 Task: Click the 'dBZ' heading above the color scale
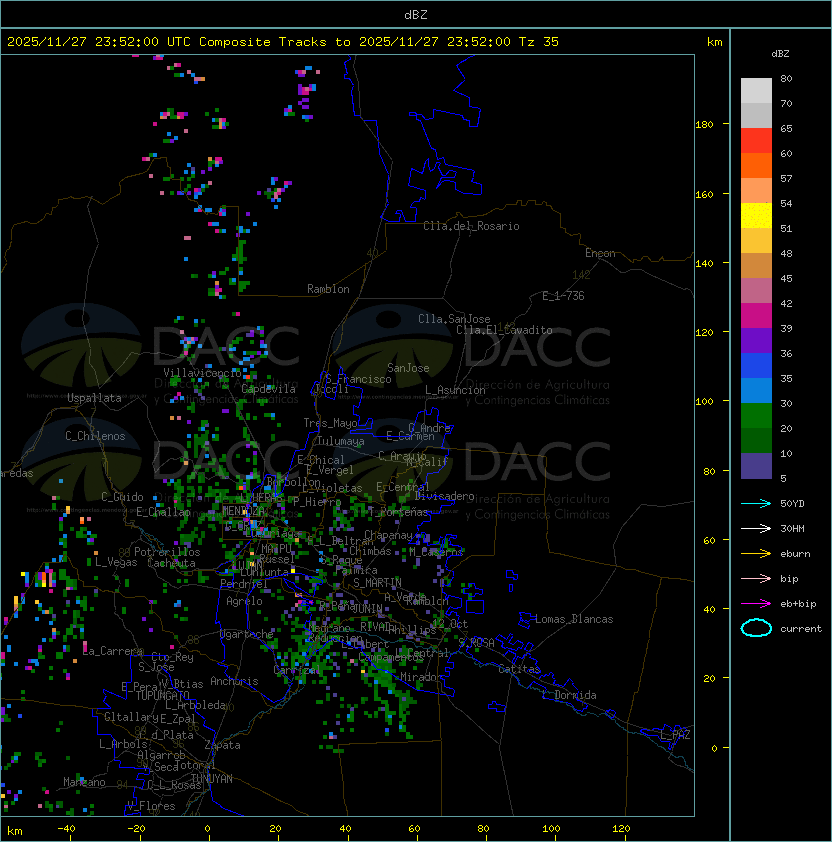click(x=780, y=54)
